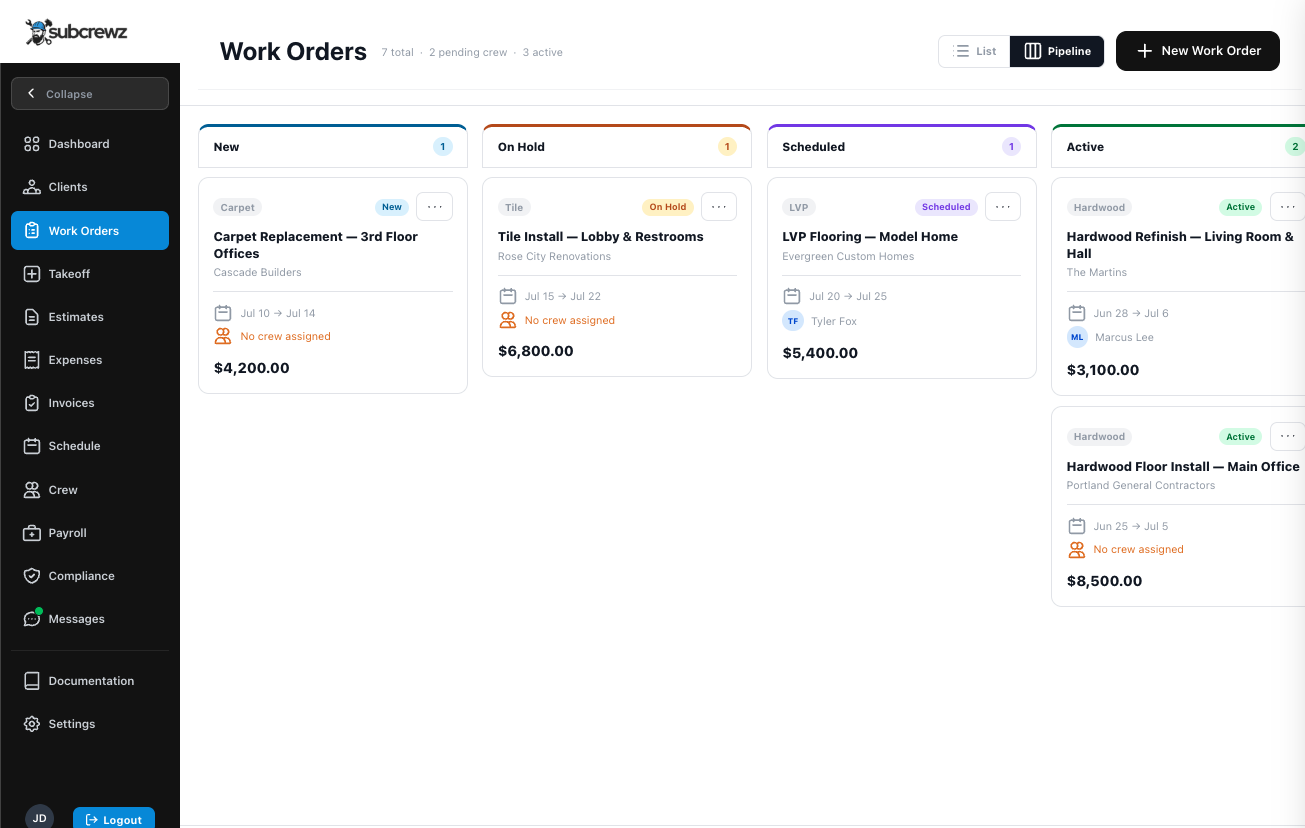Screen dimensions: 1305x828
Task: Open options menu on Tile Install card
Action: pos(719,207)
